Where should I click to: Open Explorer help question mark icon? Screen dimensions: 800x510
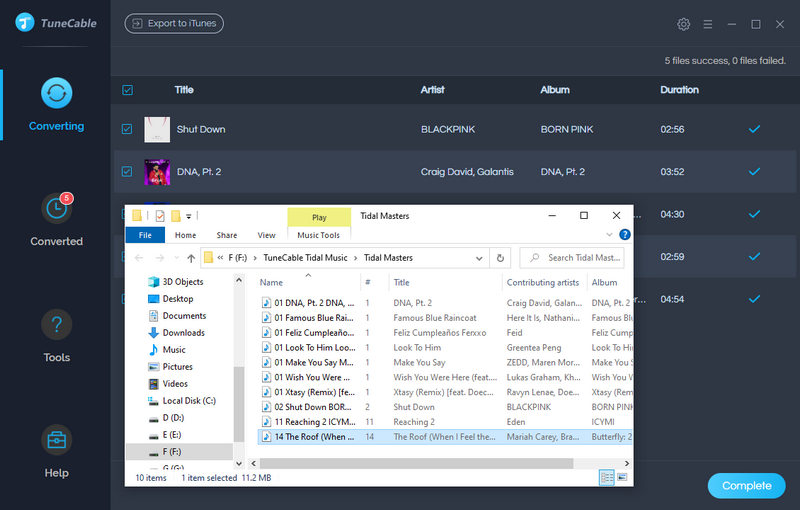point(624,235)
